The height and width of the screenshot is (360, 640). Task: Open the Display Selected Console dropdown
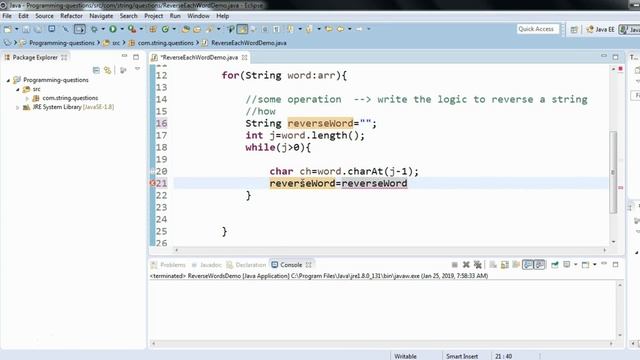(576, 265)
